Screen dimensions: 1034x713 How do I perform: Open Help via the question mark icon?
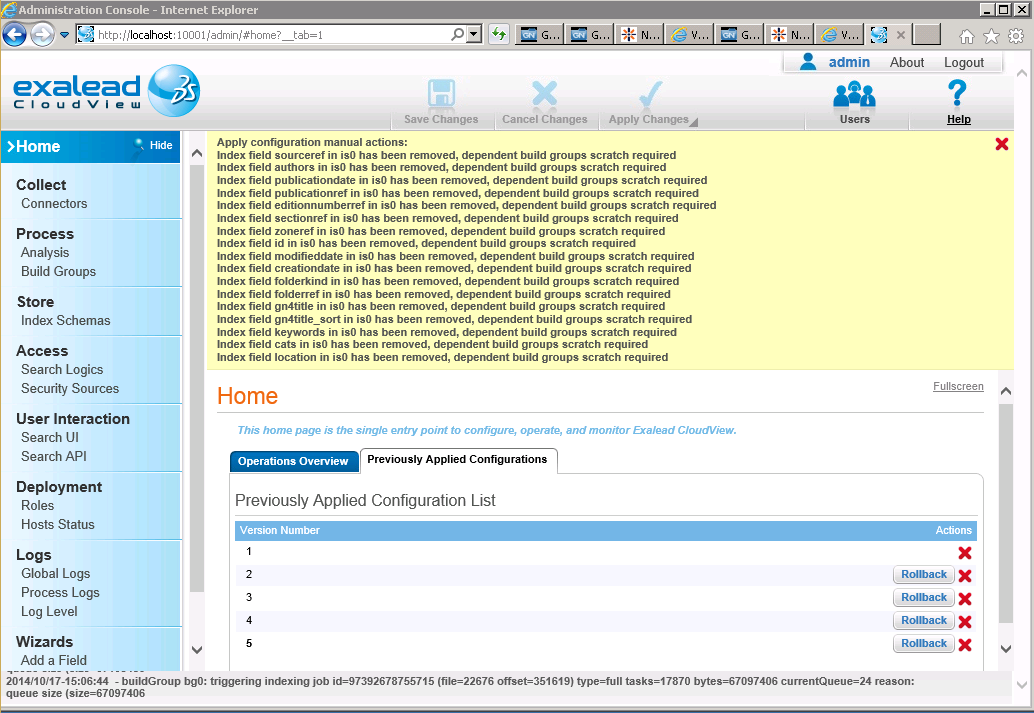pos(957,93)
